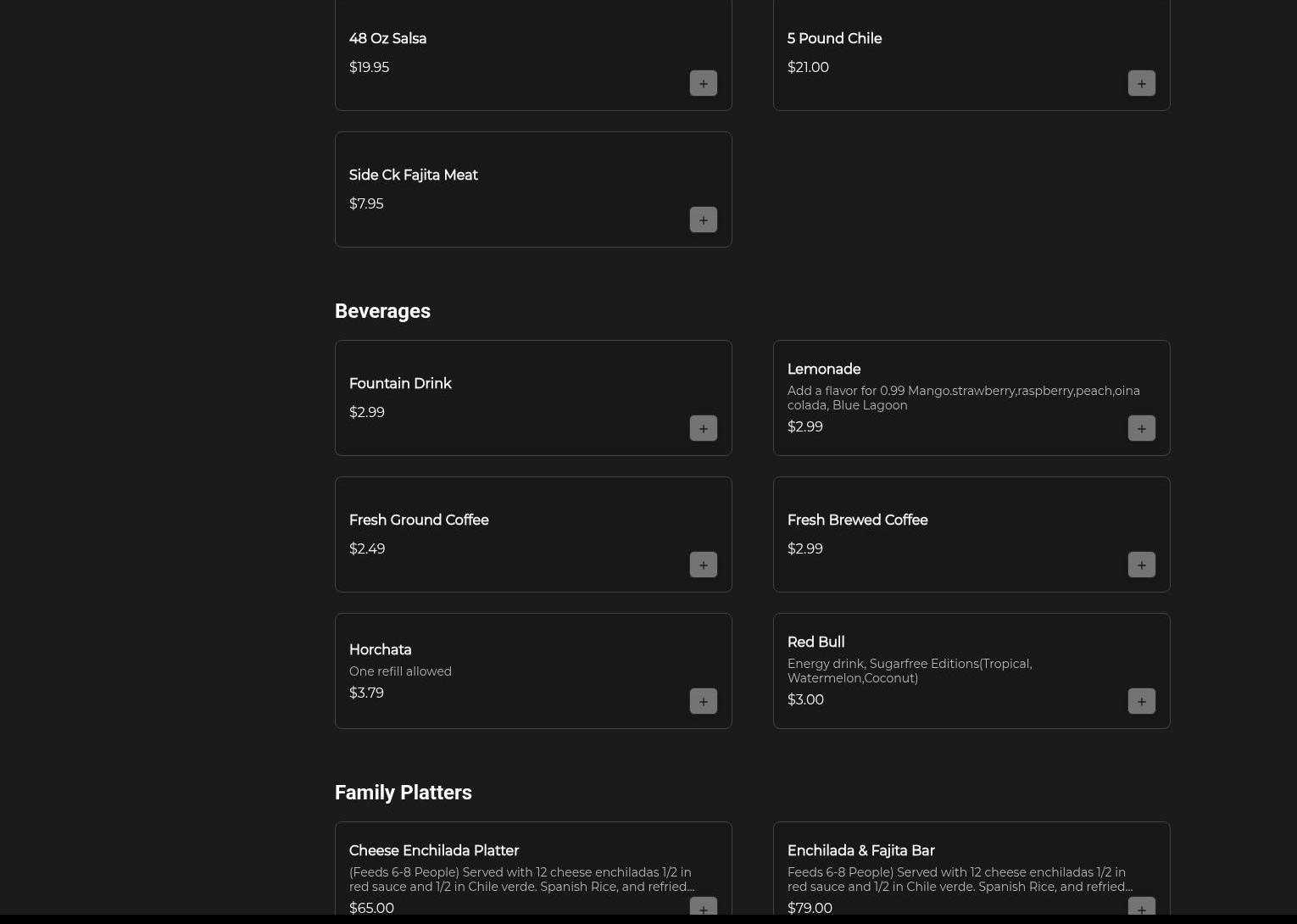Viewport: 1297px width, 924px height.
Task: Add 48 Oz Salsa to the order
Action: point(703,83)
